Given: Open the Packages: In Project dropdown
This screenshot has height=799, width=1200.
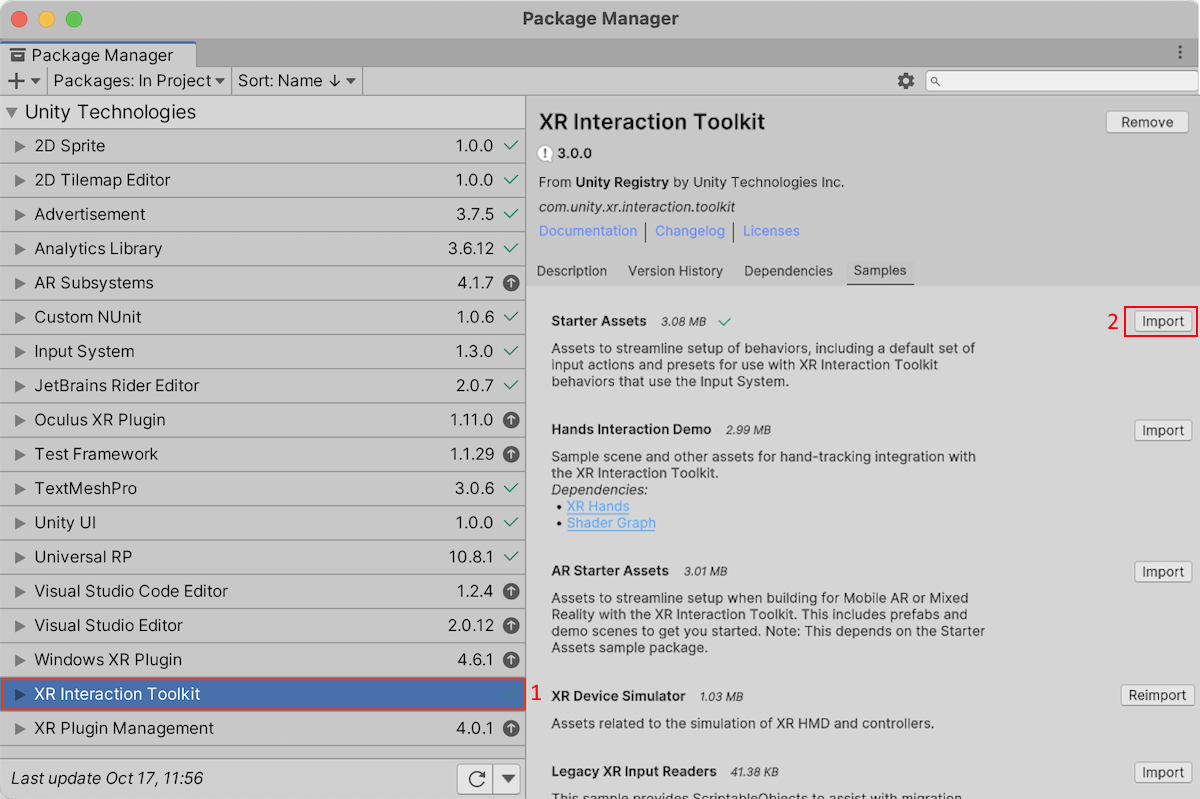Looking at the screenshot, I should click(139, 81).
